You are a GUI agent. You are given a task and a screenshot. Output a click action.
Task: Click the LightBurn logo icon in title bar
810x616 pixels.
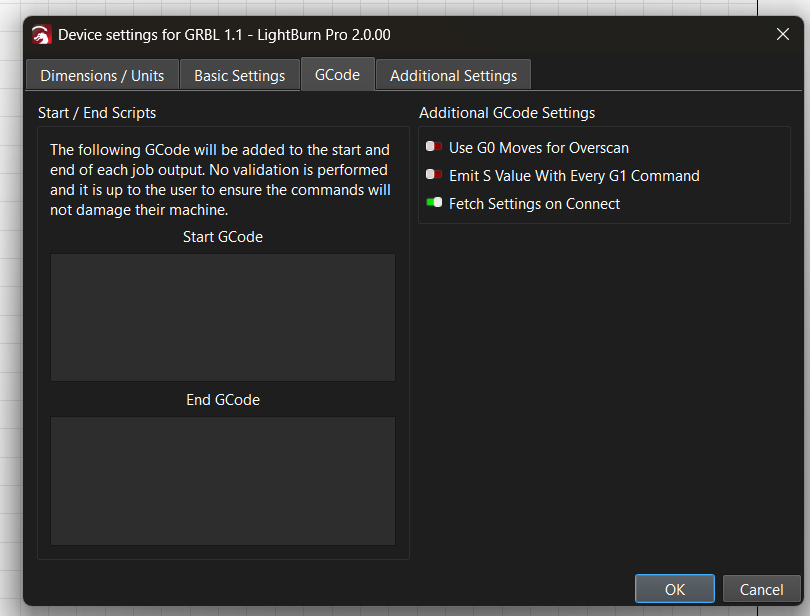pos(41,35)
